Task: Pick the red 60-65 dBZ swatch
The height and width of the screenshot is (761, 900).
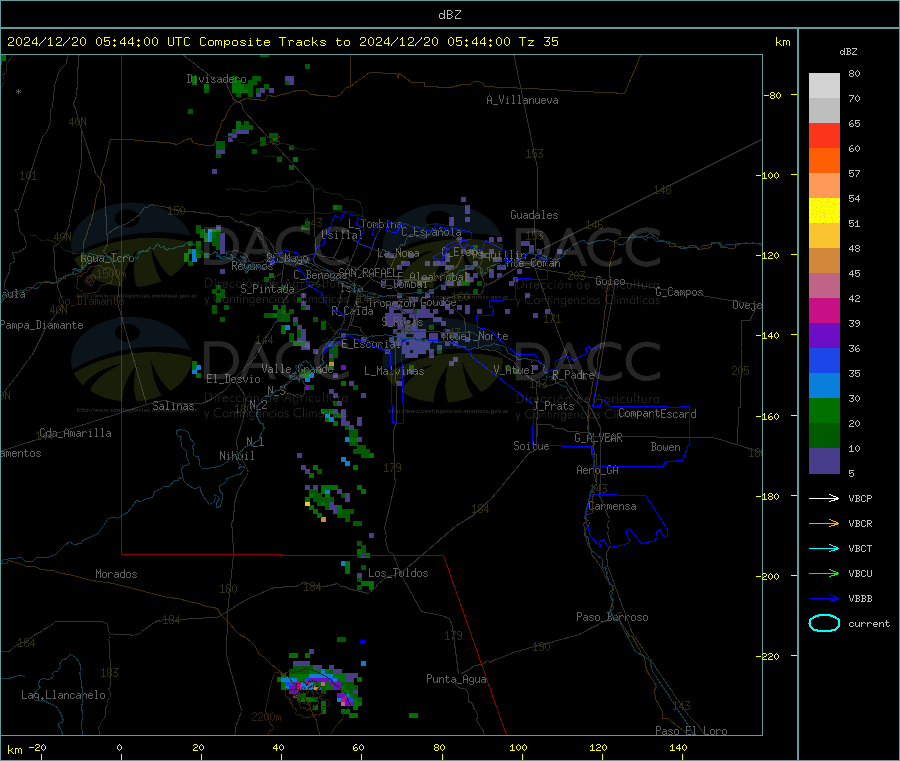Action: point(824,135)
